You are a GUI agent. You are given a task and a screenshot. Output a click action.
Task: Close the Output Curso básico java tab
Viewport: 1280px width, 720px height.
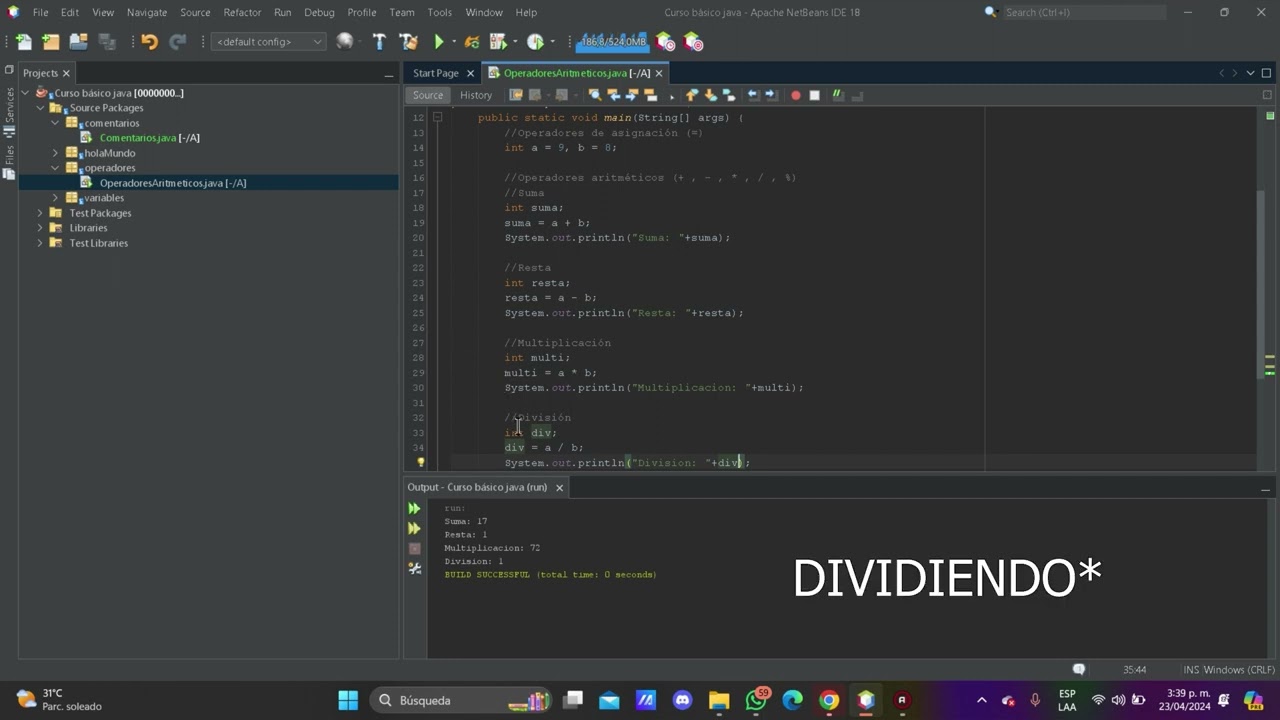click(x=559, y=487)
